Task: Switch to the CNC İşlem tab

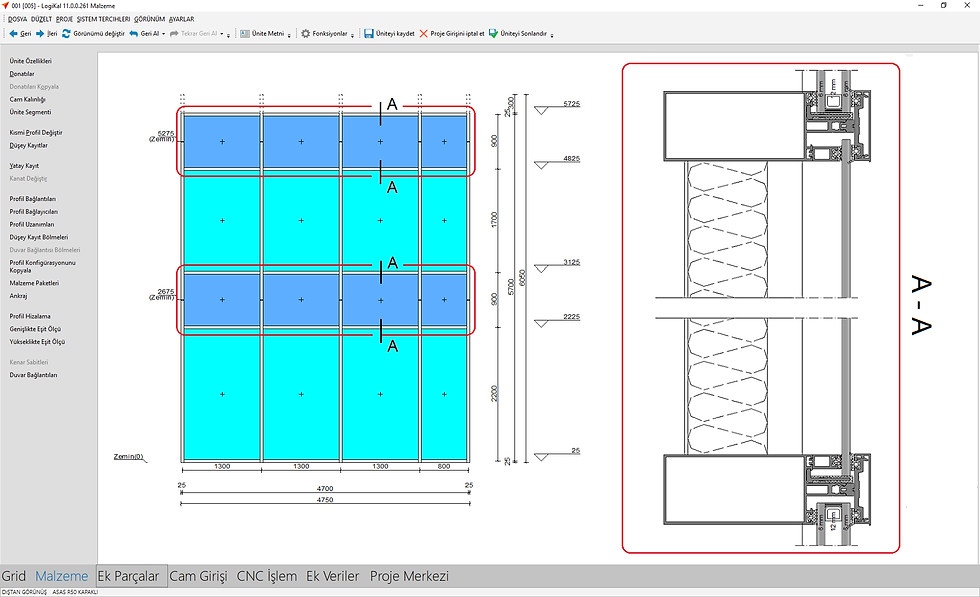Action: point(267,576)
